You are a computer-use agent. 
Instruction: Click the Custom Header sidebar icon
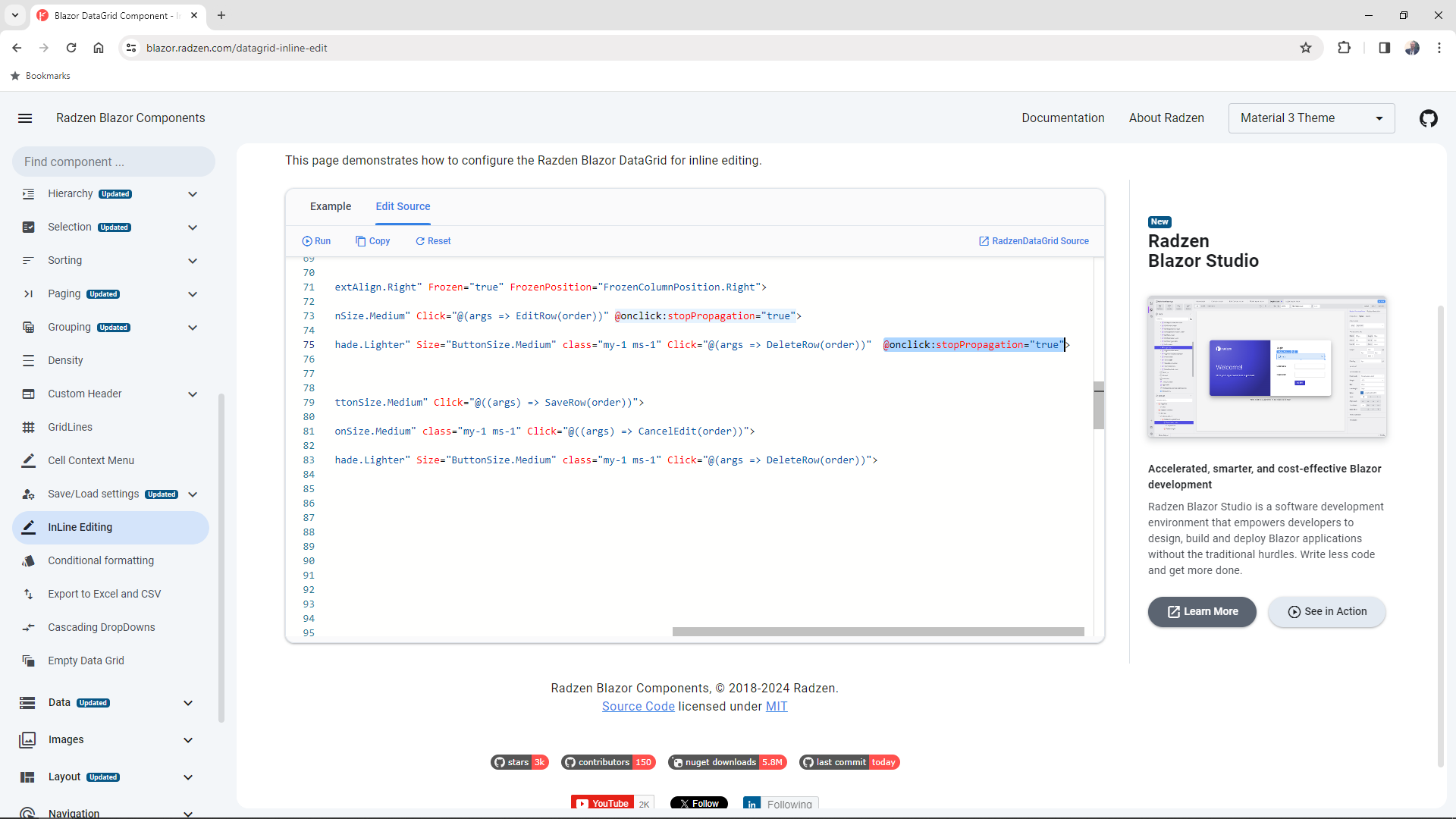point(28,394)
